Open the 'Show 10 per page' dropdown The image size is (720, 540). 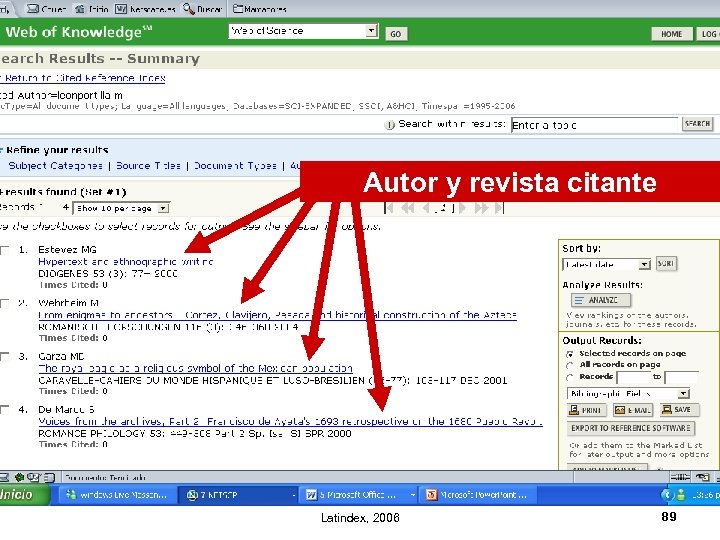click(x=163, y=208)
